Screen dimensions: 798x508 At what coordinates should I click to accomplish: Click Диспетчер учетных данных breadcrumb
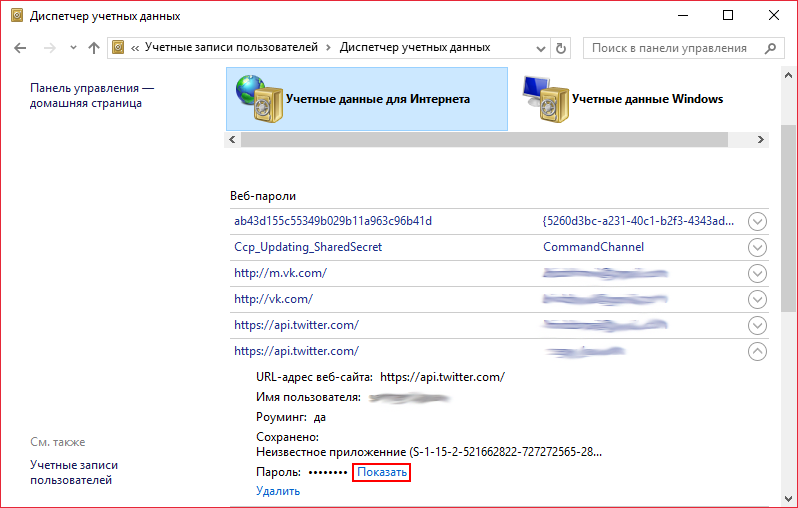(x=415, y=47)
